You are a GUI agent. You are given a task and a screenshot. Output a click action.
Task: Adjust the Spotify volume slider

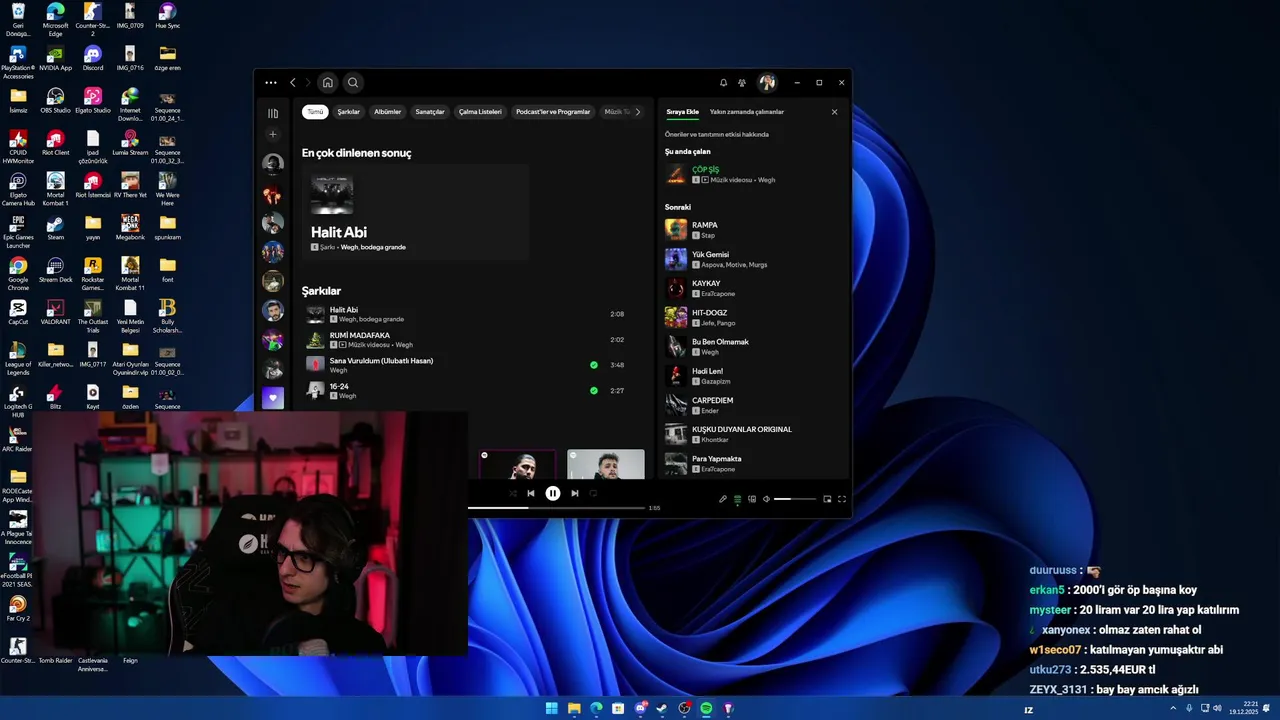(795, 499)
